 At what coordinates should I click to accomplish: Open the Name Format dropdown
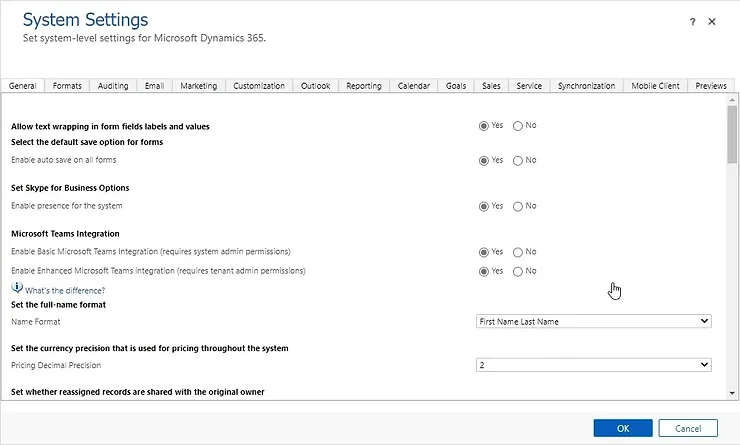[594, 321]
